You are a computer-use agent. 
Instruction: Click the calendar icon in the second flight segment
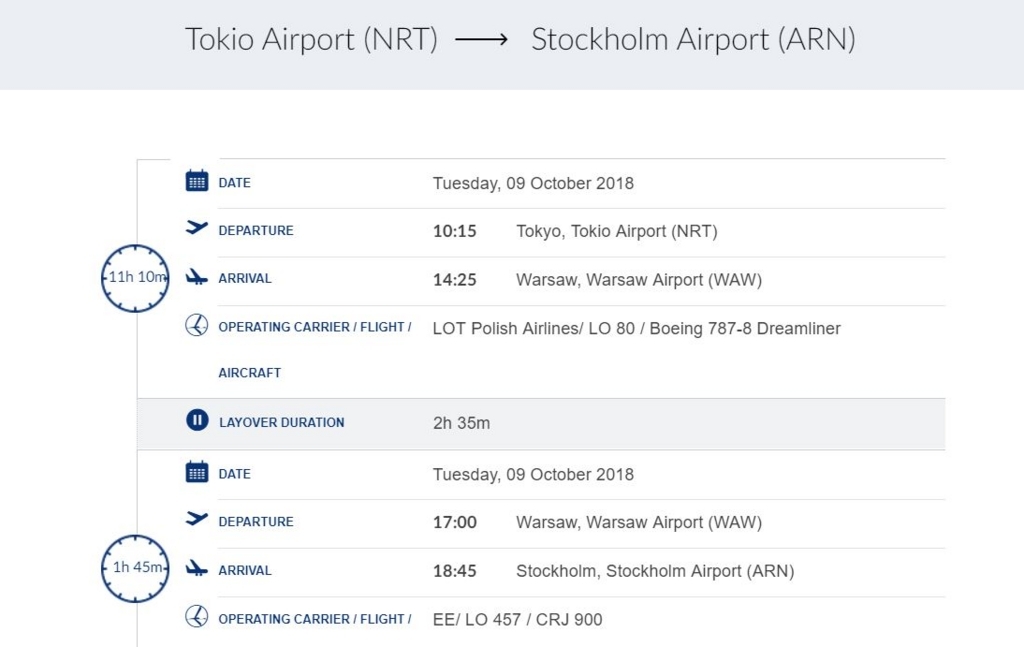coord(197,472)
